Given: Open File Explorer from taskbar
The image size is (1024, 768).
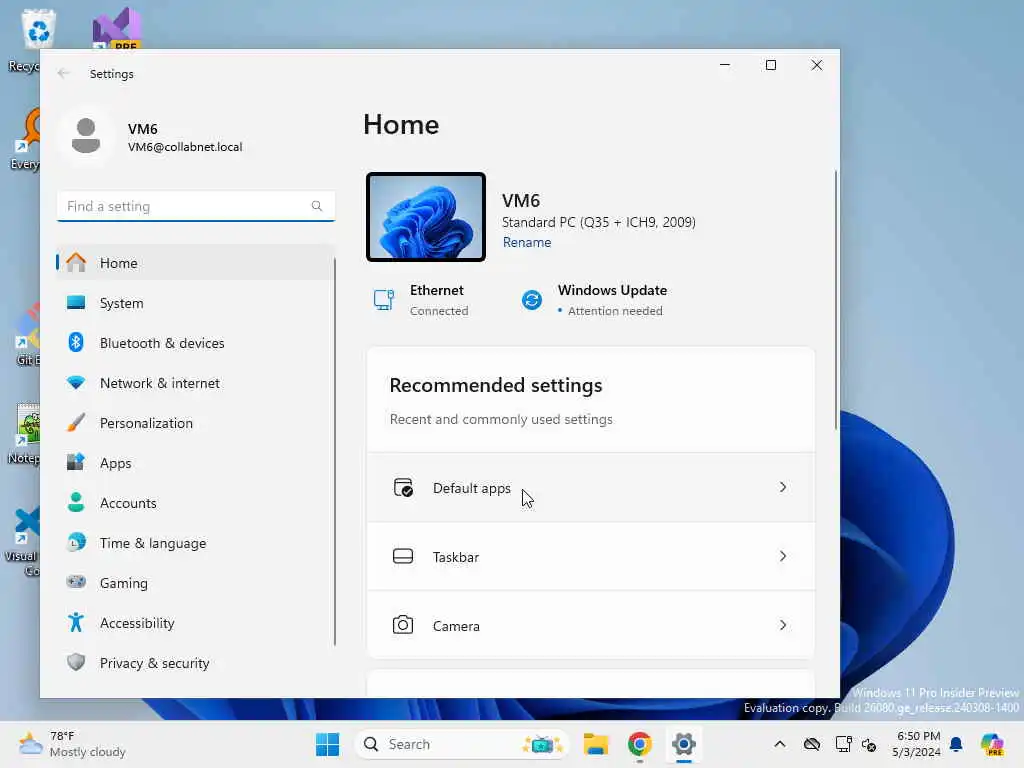Looking at the screenshot, I should [x=596, y=744].
